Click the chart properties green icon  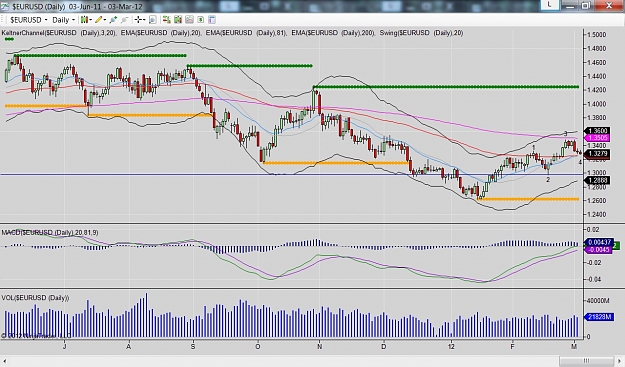[200, 20]
